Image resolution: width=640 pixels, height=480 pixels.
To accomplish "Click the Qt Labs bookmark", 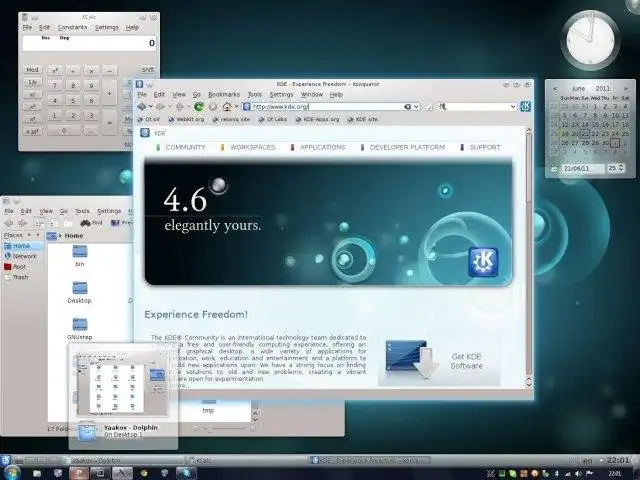I will (x=273, y=119).
